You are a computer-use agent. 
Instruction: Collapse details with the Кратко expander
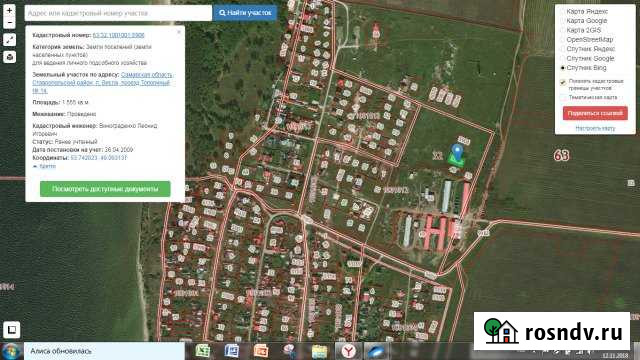click(x=44, y=166)
